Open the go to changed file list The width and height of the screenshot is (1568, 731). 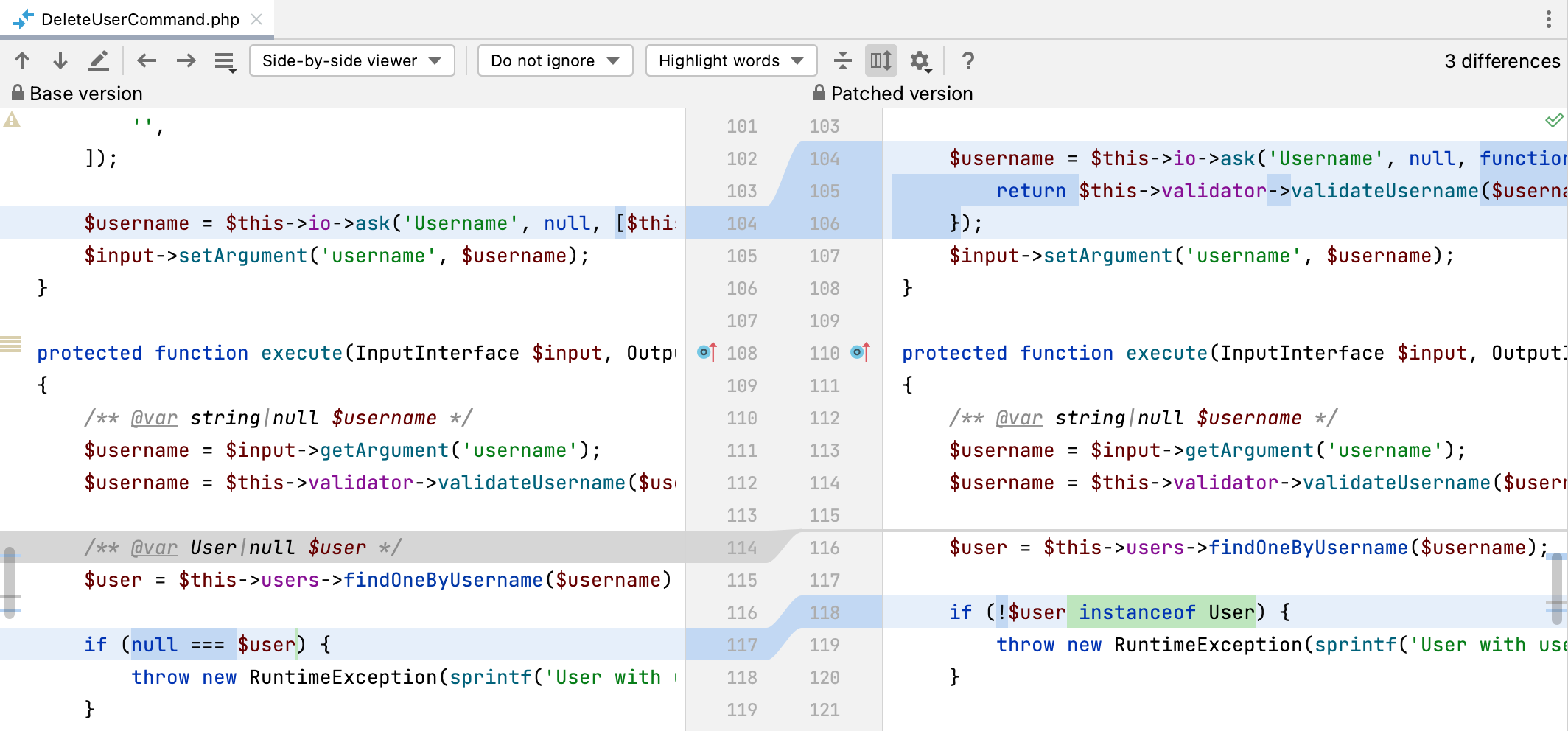pos(225,61)
